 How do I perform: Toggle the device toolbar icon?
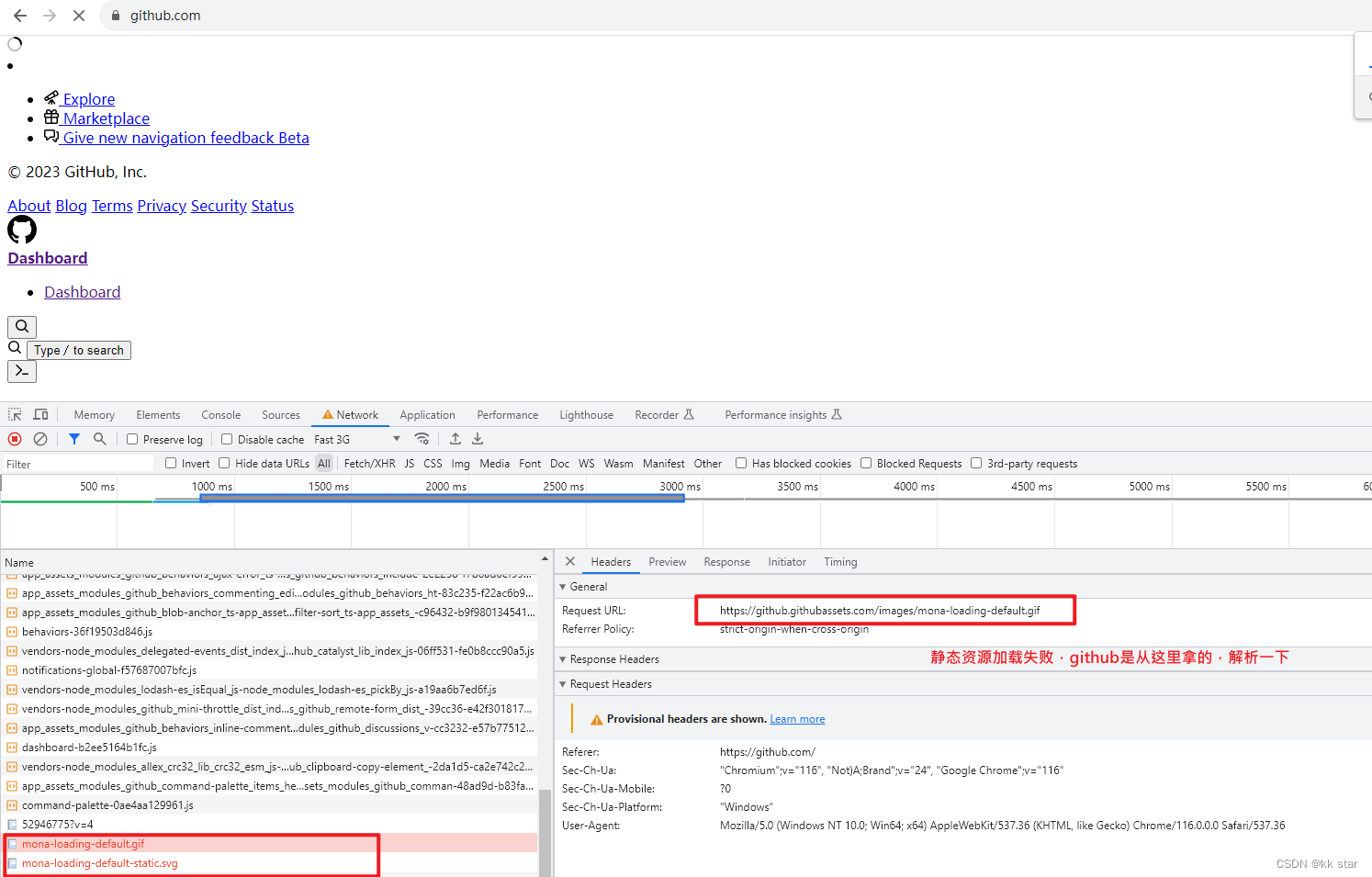40,415
